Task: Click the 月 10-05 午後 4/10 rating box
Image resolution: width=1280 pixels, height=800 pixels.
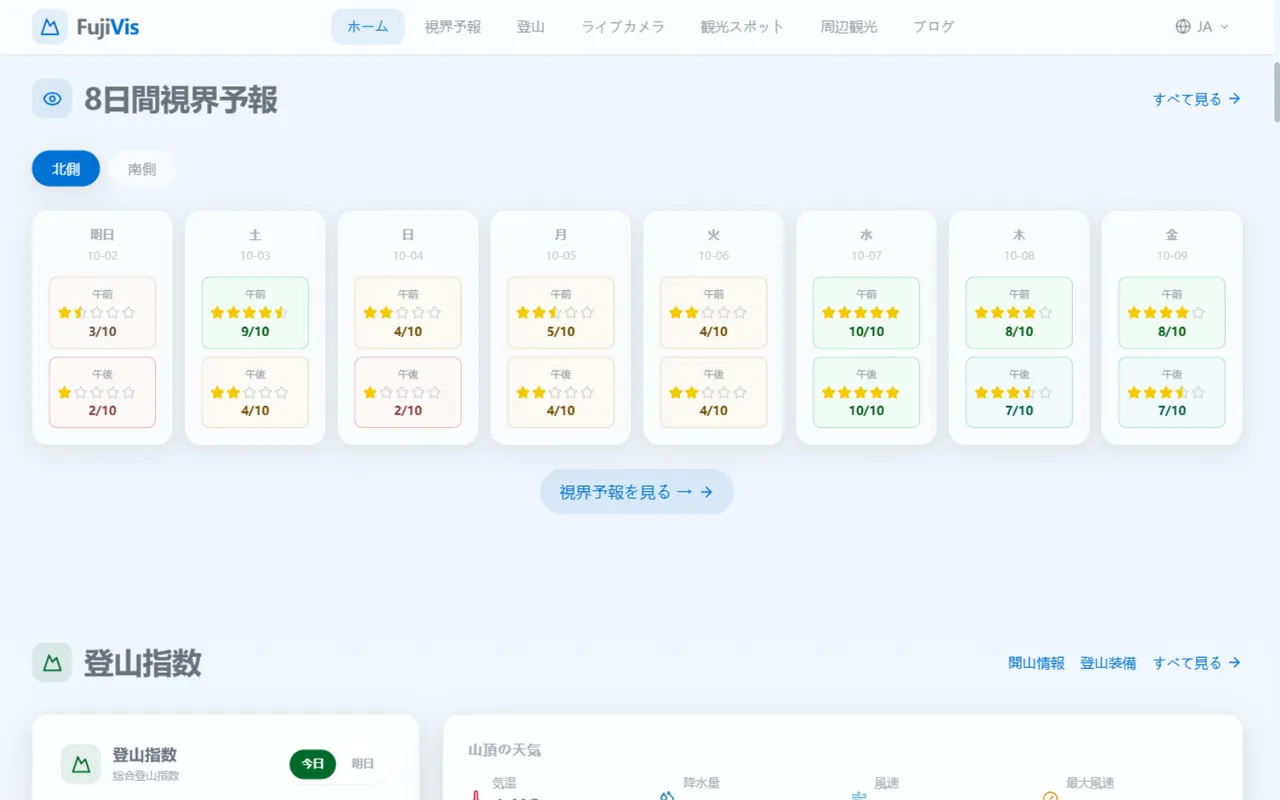Action: point(561,392)
